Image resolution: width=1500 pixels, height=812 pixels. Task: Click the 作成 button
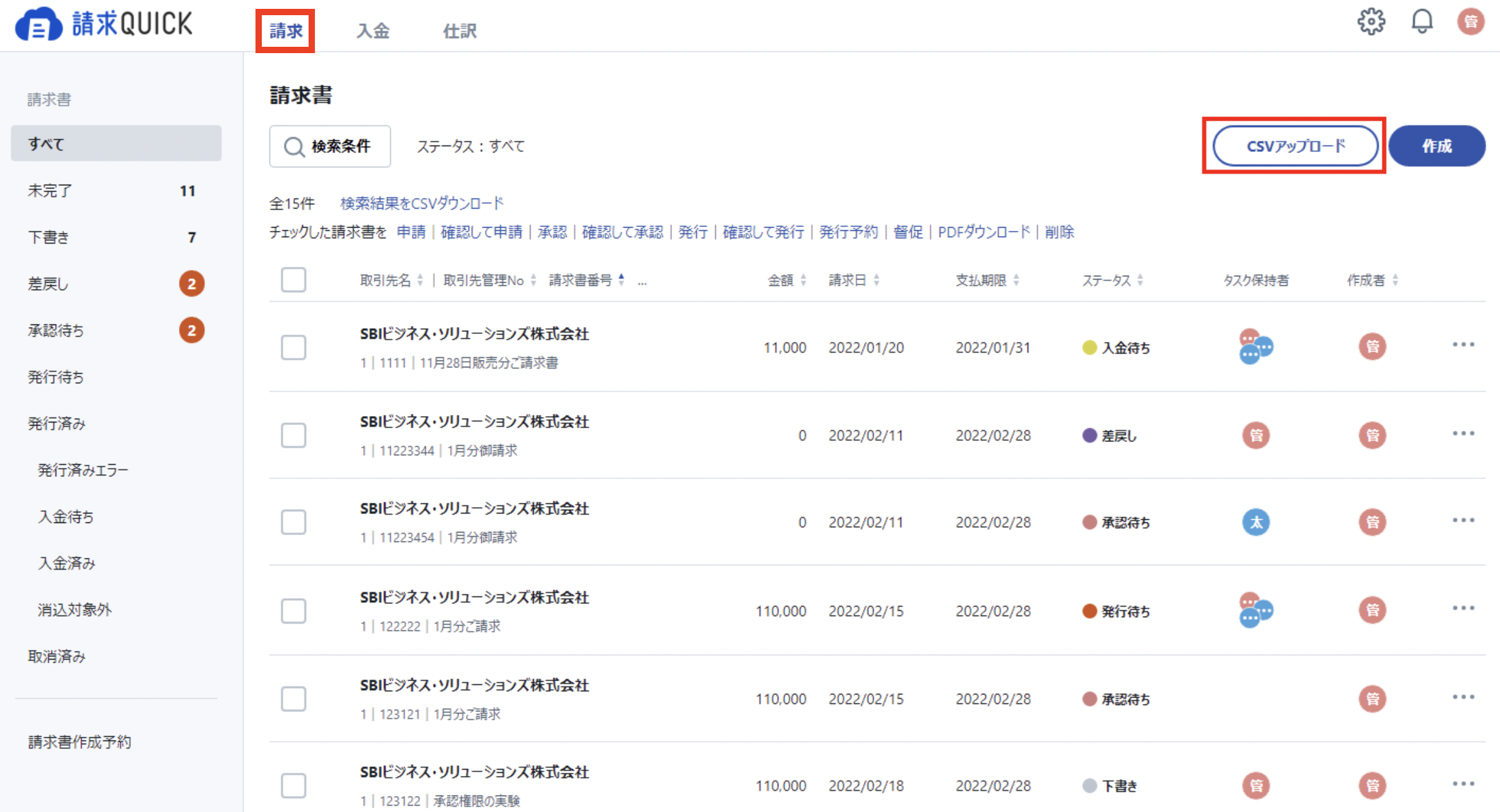pyautogui.click(x=1437, y=145)
